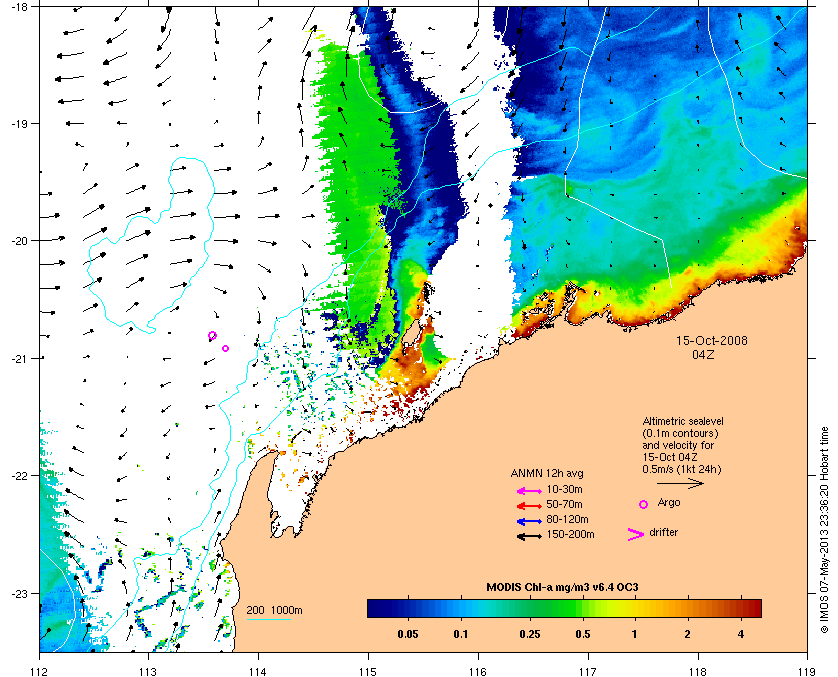Click the 119 longitude axis label

point(808,672)
